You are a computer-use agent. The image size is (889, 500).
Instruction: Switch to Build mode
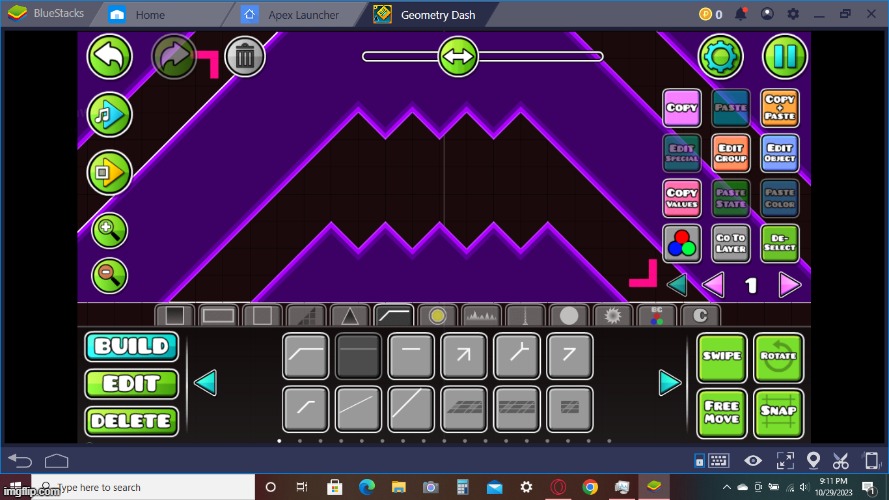tap(132, 346)
